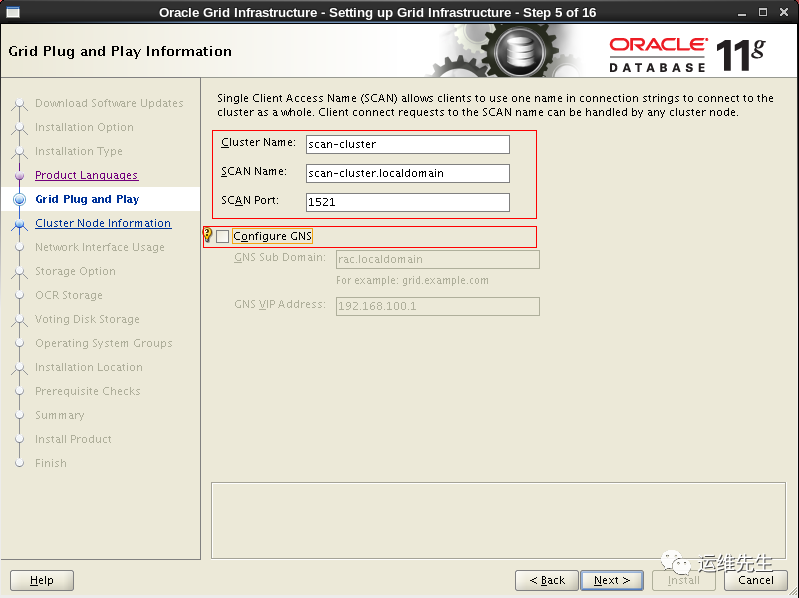This screenshot has height=598, width=799.
Task: Click the 'For example: grid.example.com' hint text
Action: (x=412, y=281)
